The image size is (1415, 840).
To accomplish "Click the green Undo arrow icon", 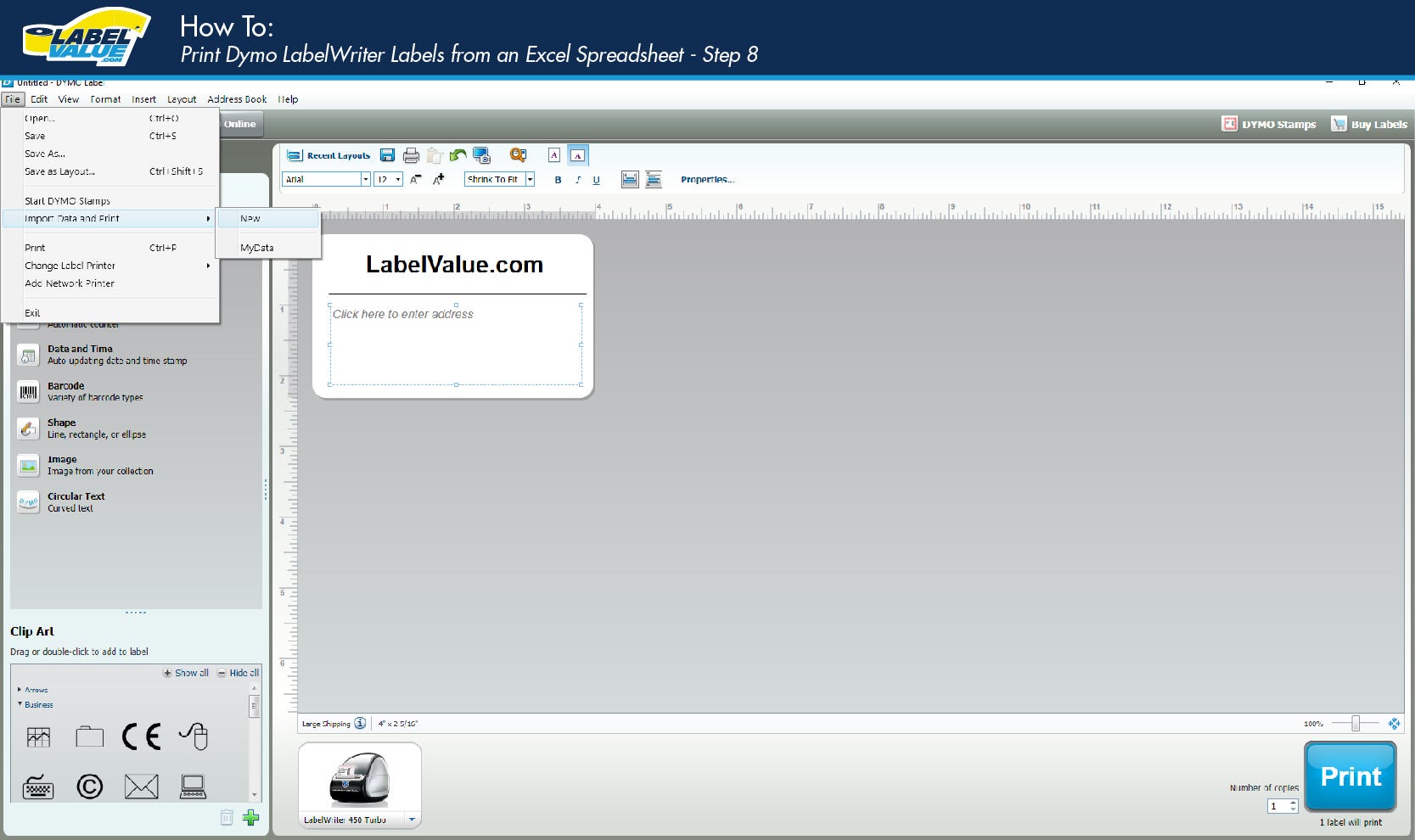I will pos(458,155).
